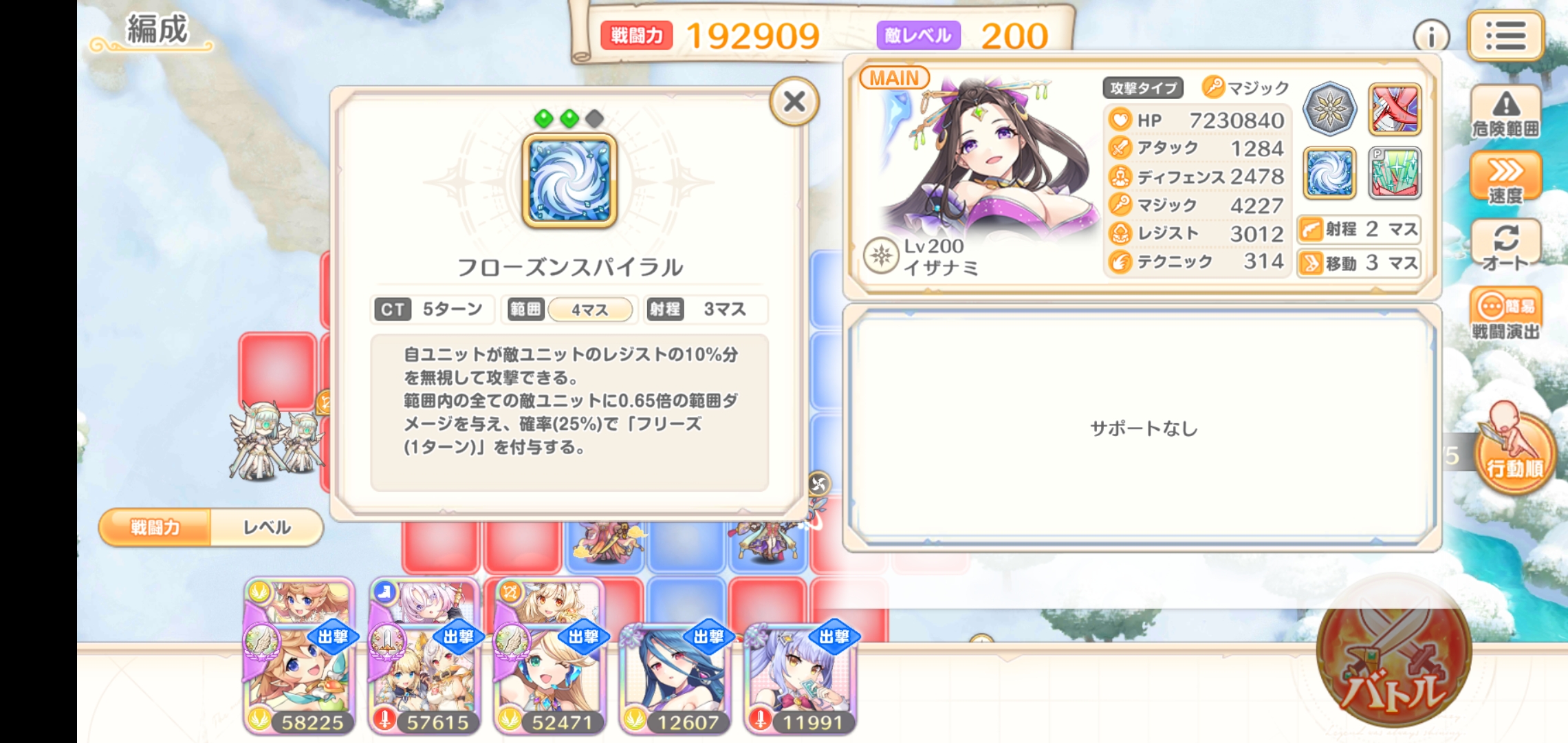Select the 戦闘力 sort tab

(x=155, y=528)
